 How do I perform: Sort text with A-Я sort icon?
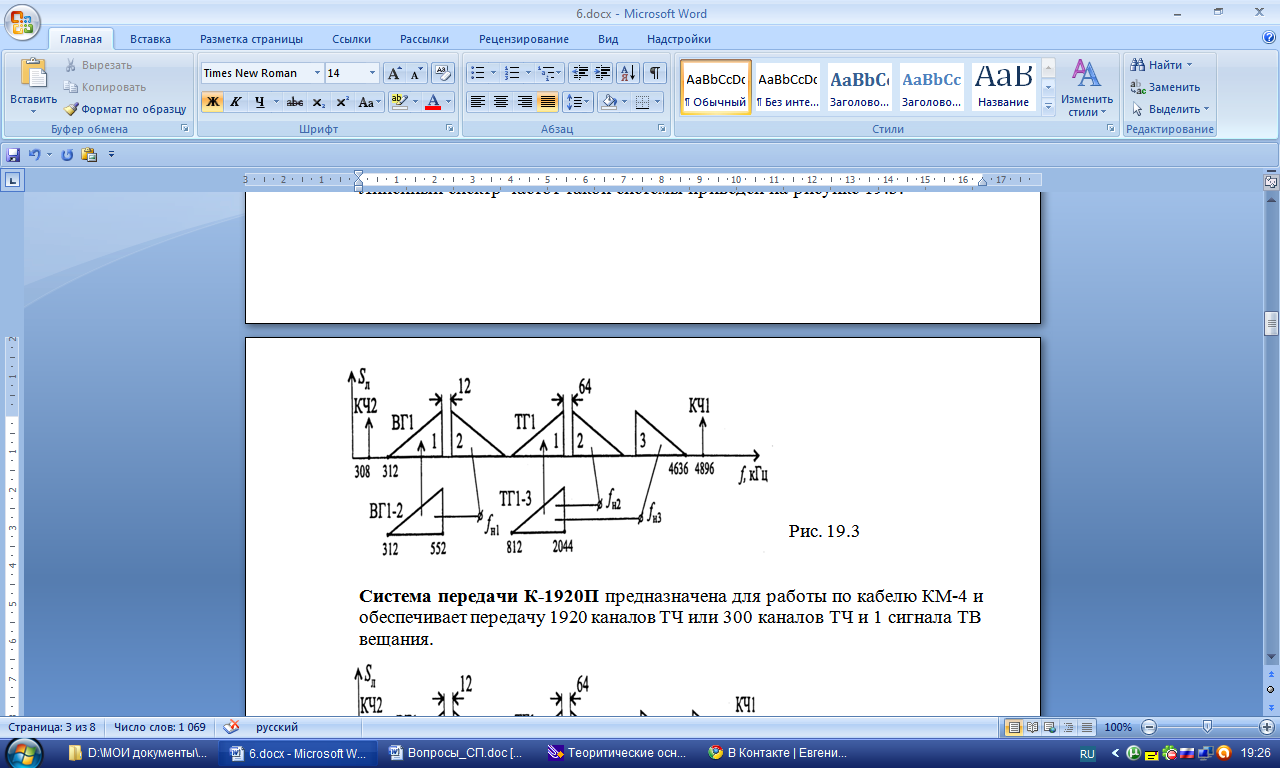pos(629,73)
